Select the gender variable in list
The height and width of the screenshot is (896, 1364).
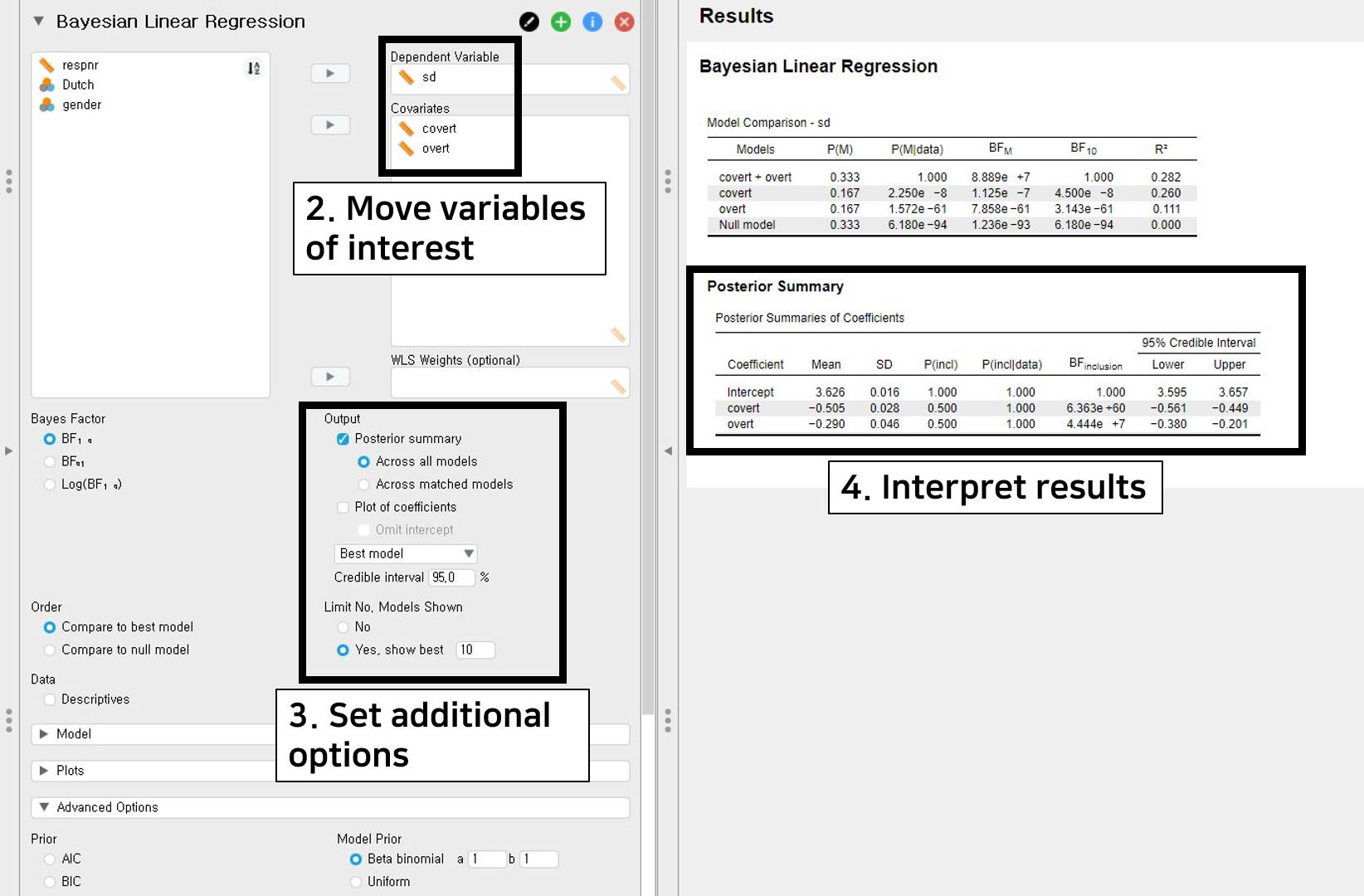81,105
